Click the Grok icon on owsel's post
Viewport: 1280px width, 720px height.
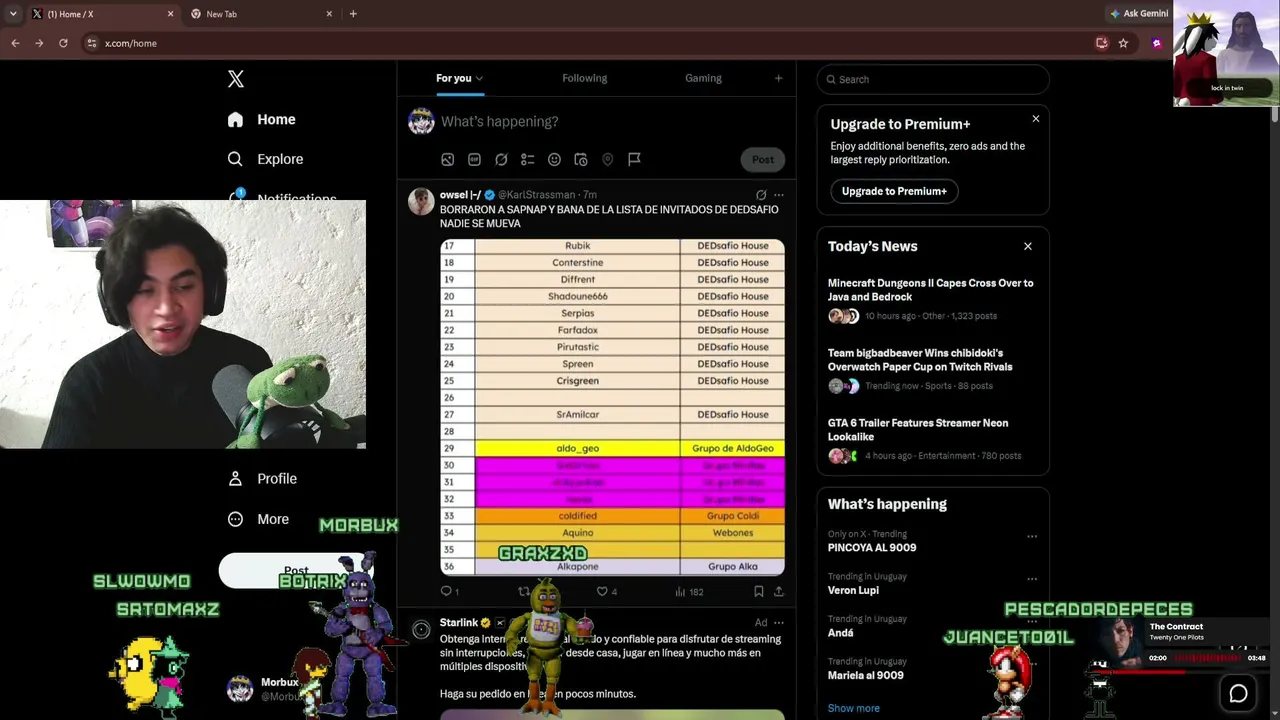click(x=761, y=195)
